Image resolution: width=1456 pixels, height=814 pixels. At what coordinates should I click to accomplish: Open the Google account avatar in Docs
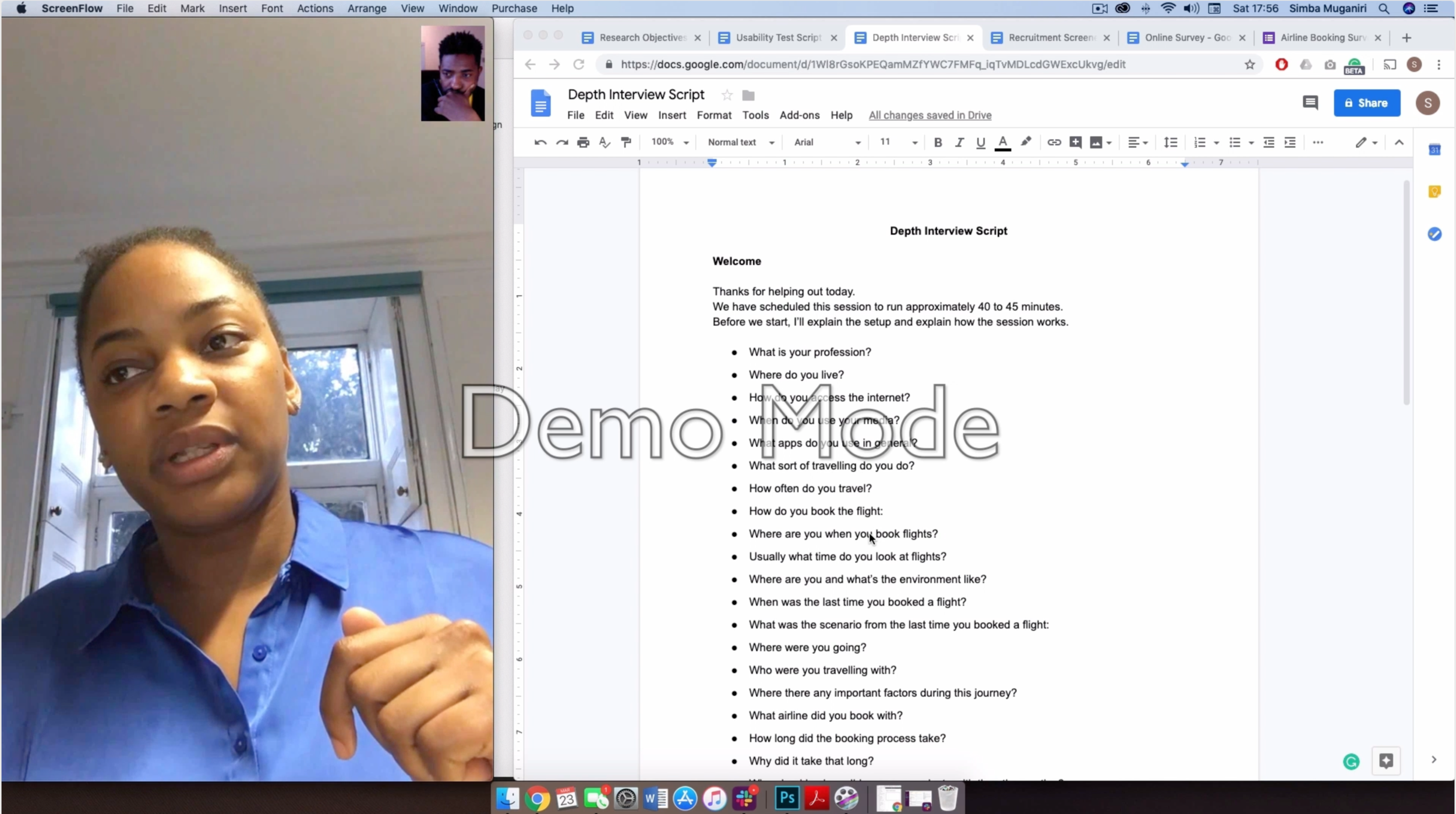click(x=1427, y=103)
